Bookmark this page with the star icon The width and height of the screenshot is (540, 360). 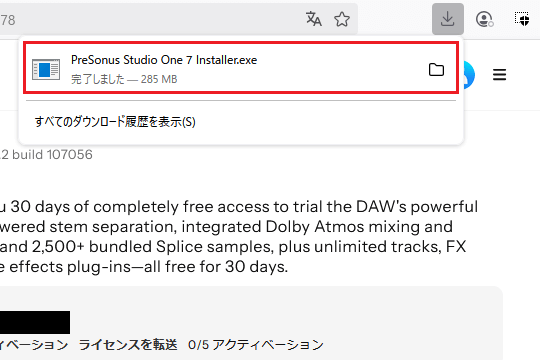342,19
